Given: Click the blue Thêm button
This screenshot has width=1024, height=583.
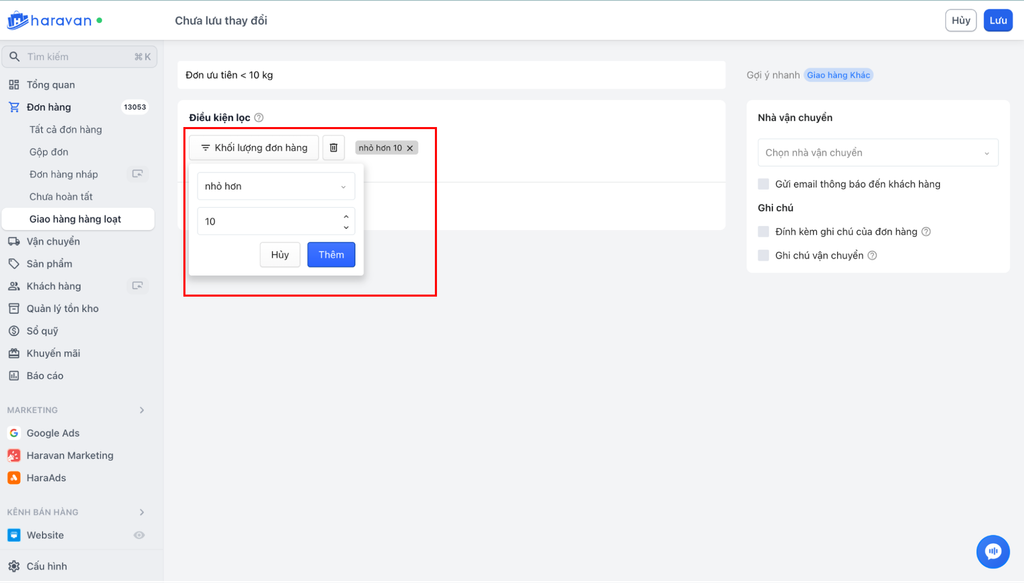Looking at the screenshot, I should coord(331,255).
